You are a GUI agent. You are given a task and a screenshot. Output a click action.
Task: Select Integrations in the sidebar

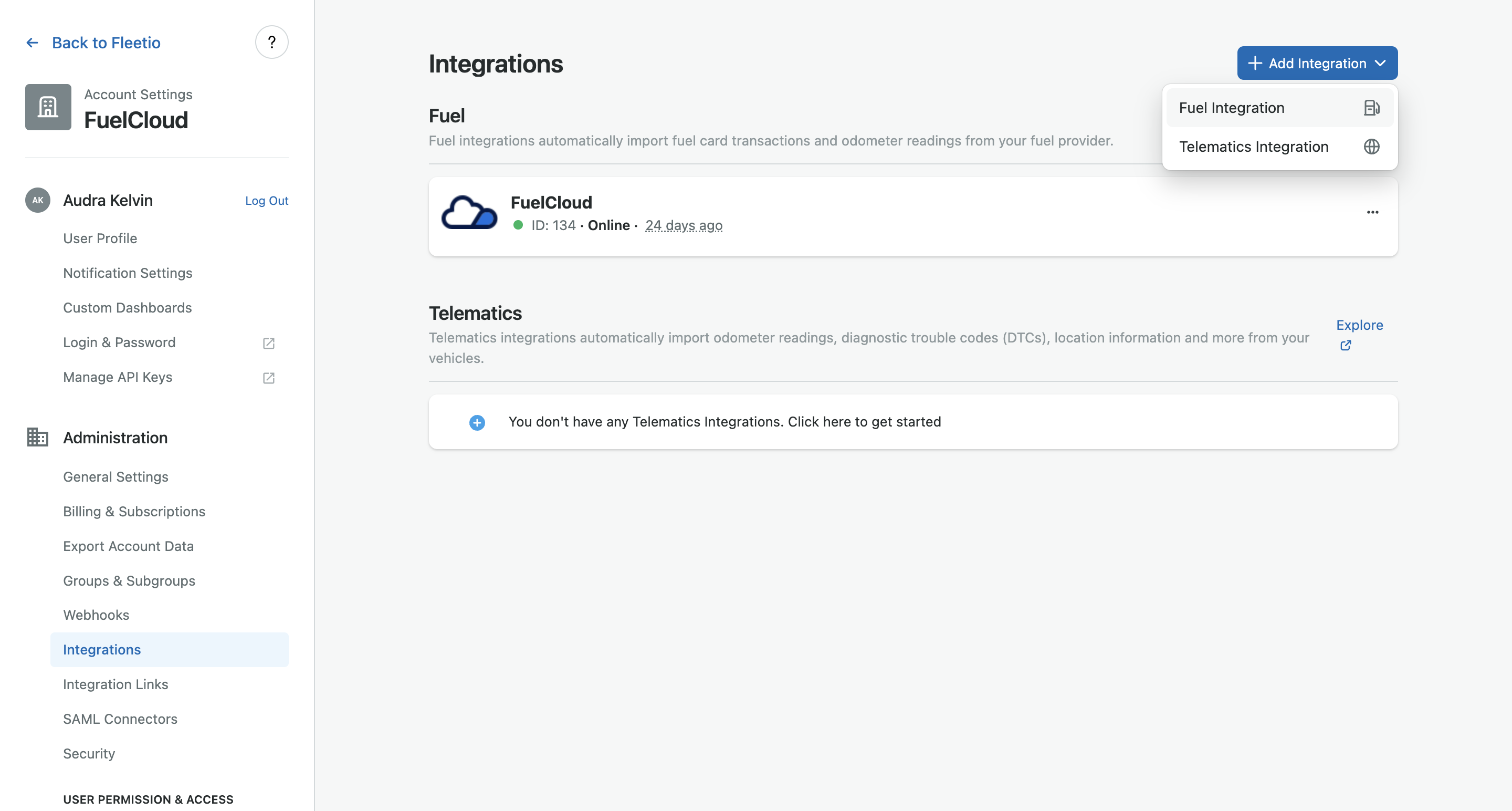[169, 650]
